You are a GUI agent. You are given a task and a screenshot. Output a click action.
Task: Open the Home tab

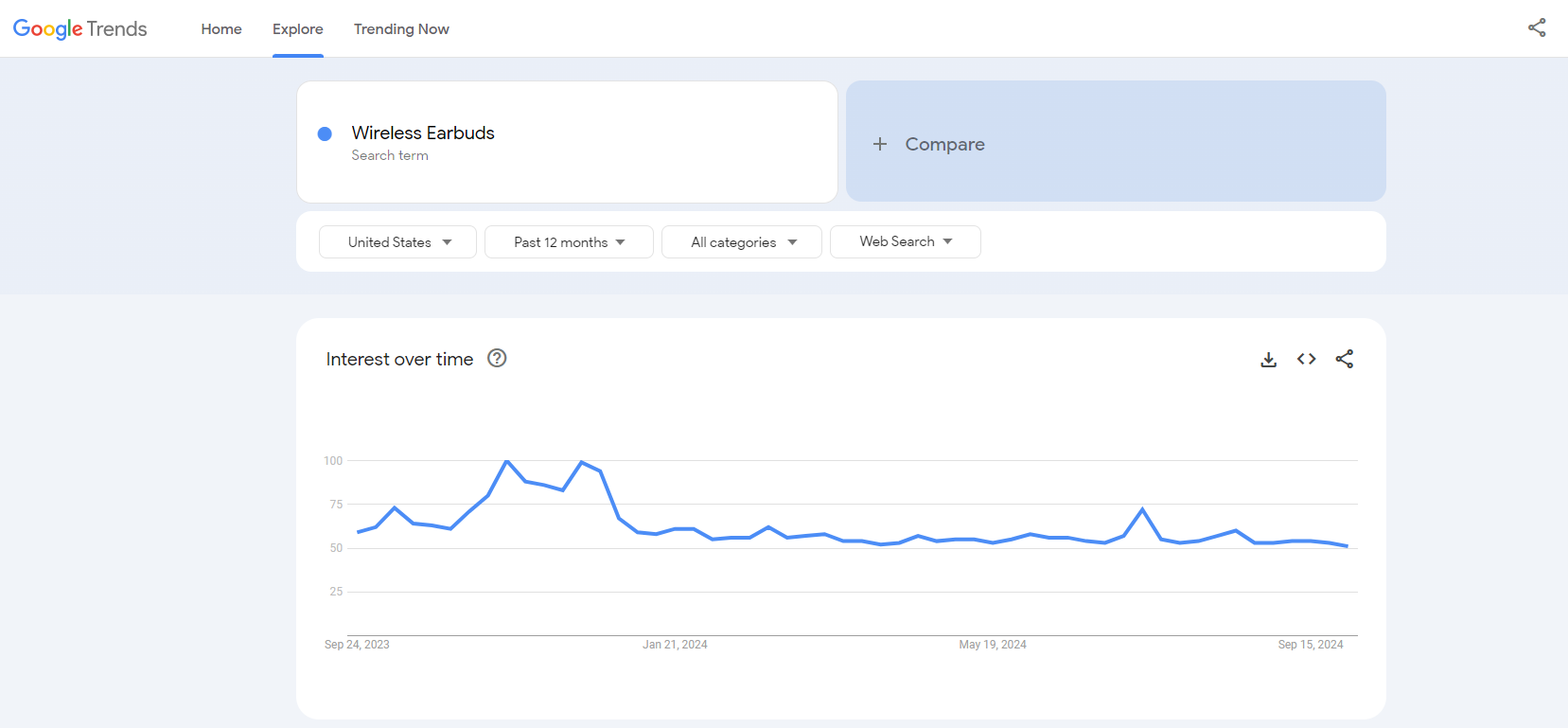click(x=221, y=29)
